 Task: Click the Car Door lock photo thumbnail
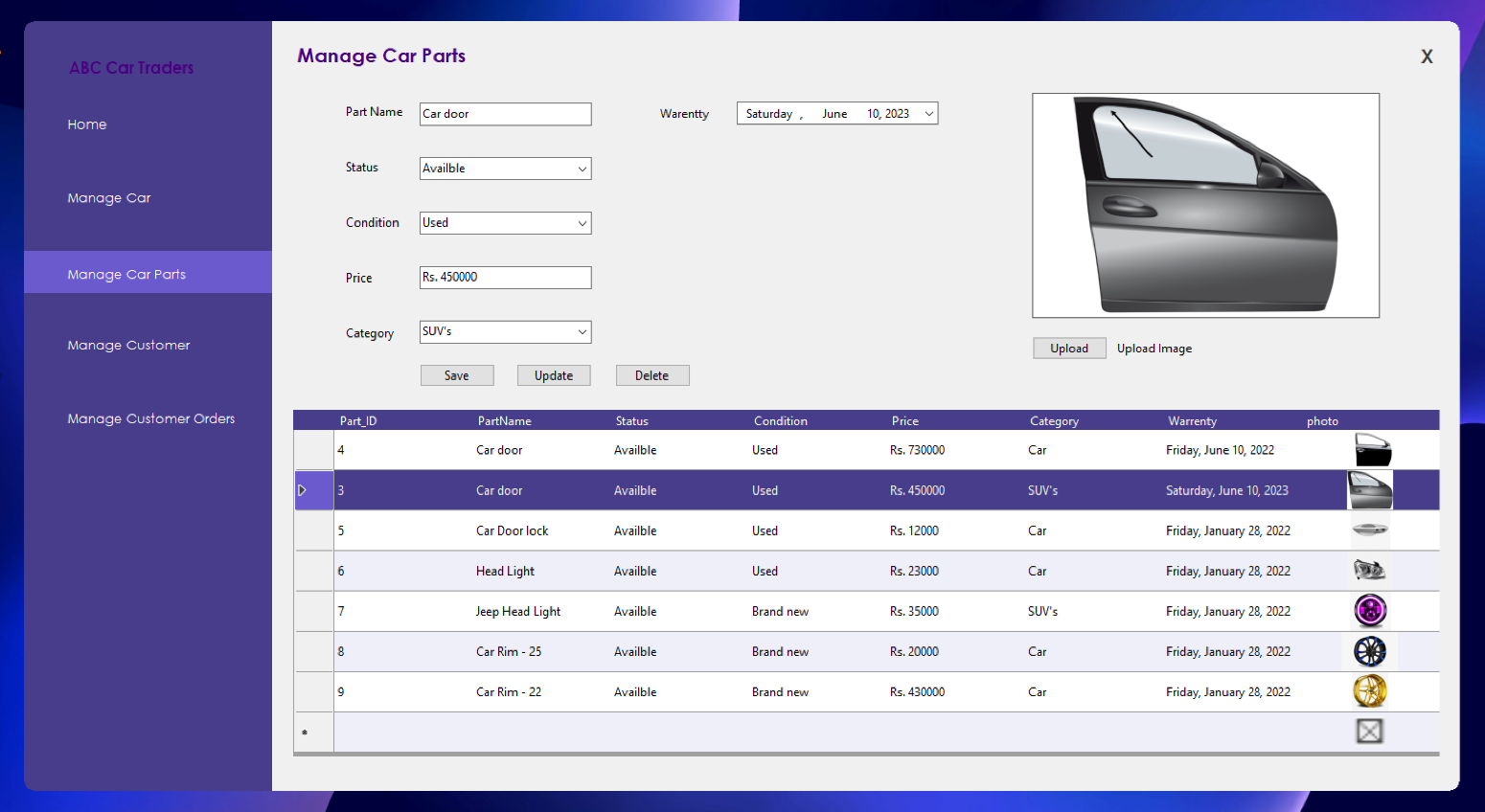click(1370, 530)
